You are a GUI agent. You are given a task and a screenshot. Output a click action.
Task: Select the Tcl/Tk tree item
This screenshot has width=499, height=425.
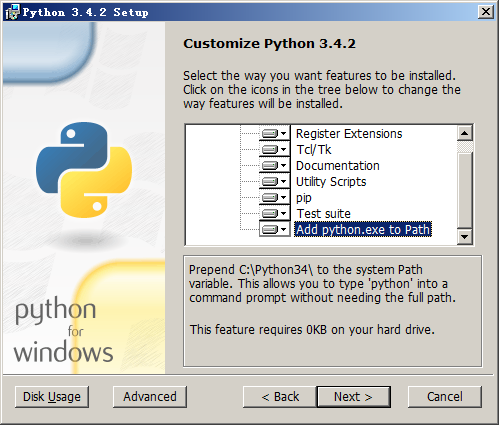click(x=314, y=150)
